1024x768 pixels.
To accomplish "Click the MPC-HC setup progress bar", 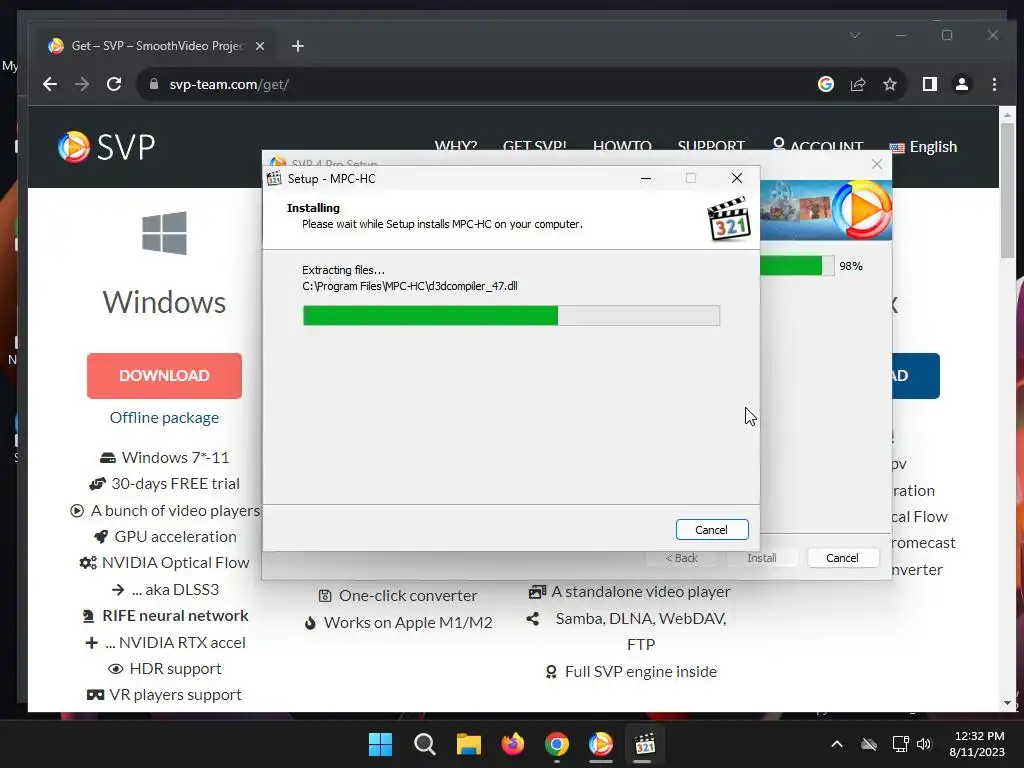I will [x=511, y=315].
